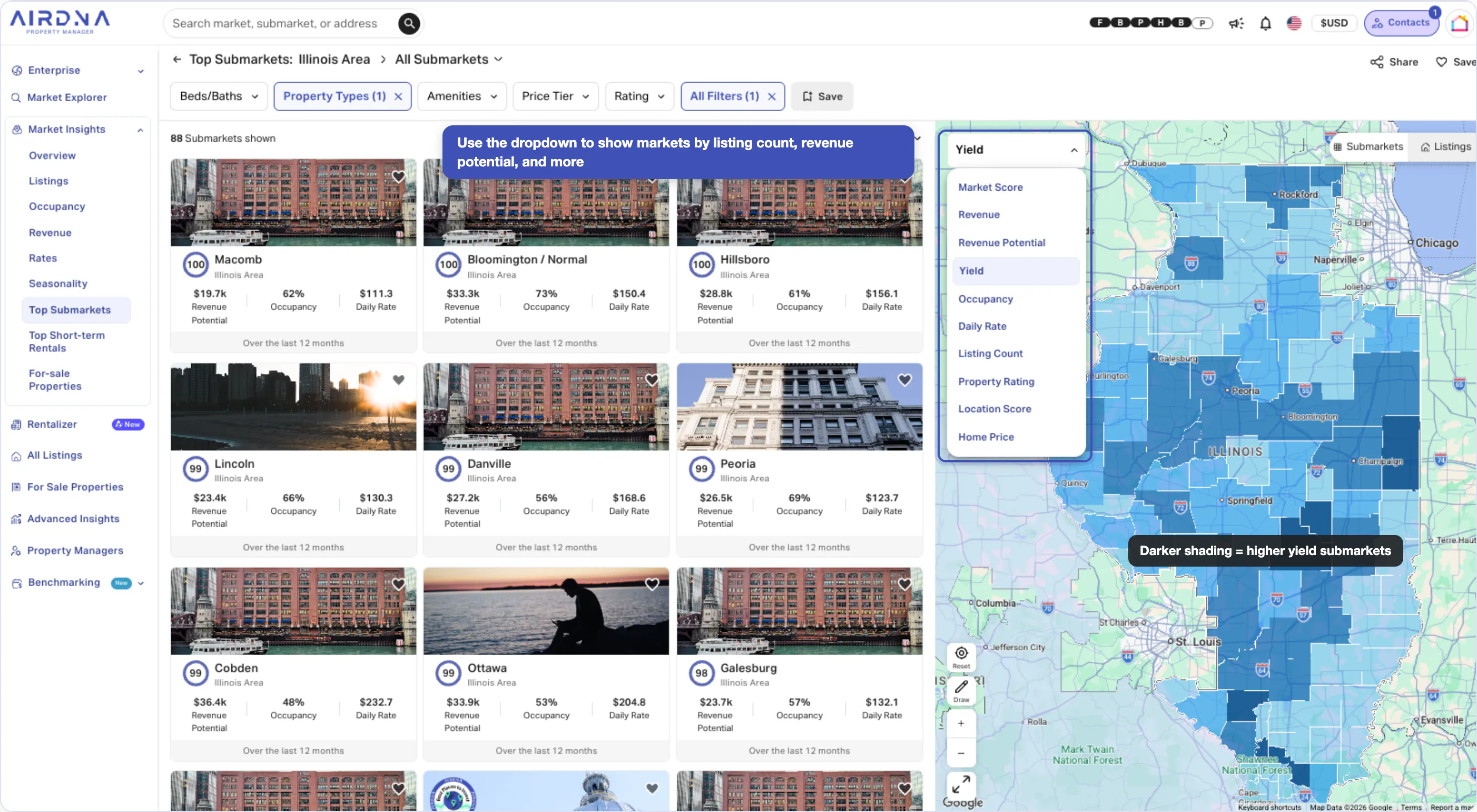Click the back arrow before Top Submarkets

(x=177, y=60)
